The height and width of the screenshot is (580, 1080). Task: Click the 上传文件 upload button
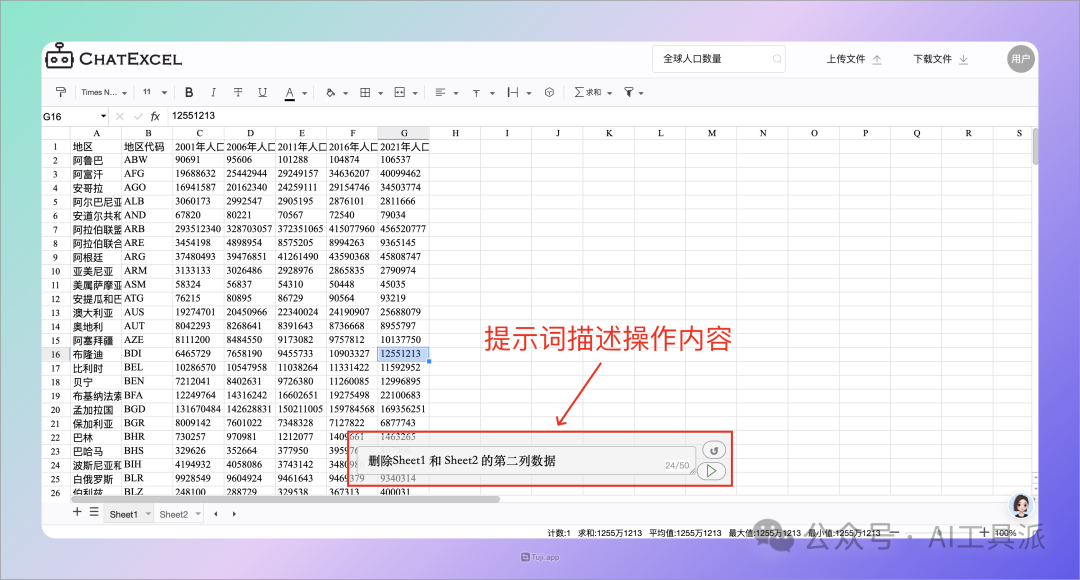pos(854,59)
